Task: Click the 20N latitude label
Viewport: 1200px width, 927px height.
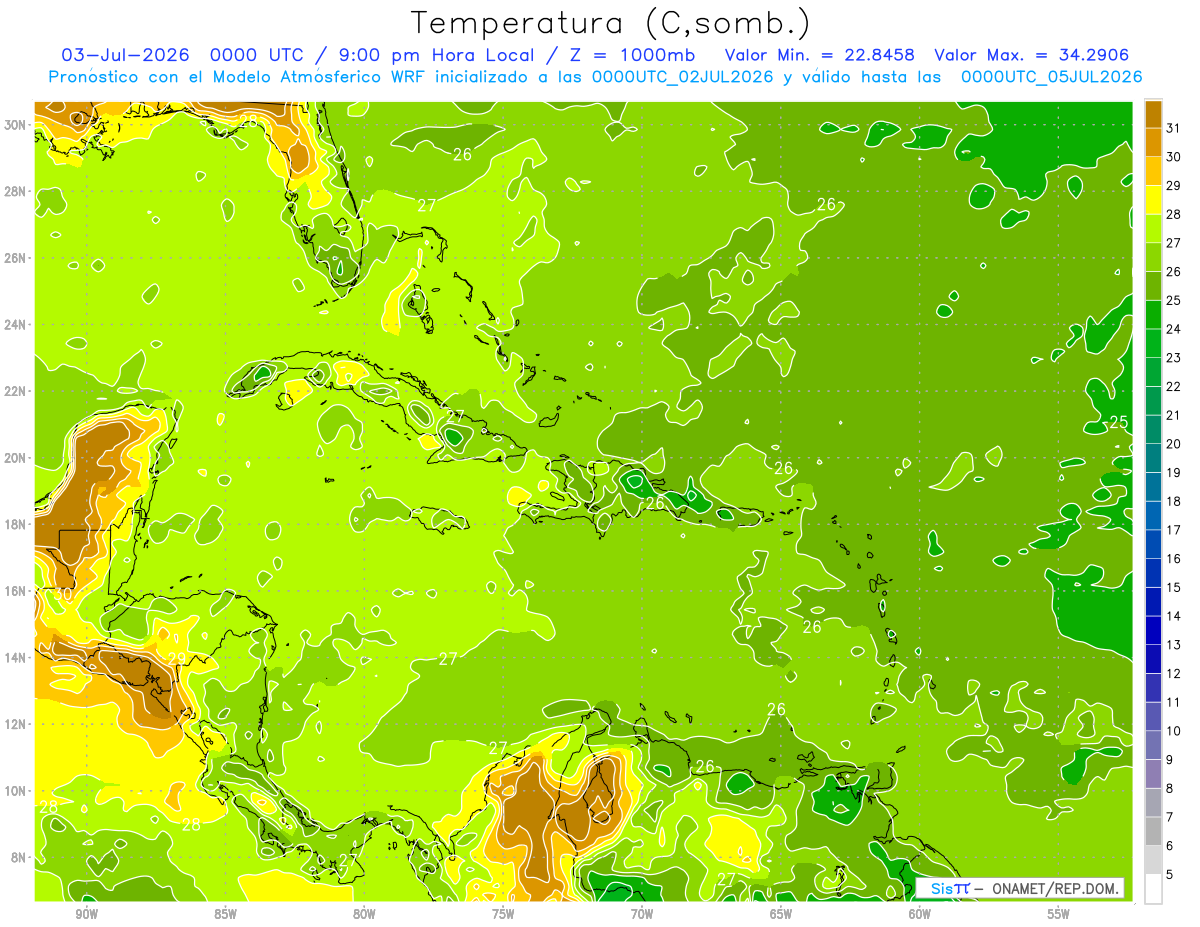Action: 17,458
